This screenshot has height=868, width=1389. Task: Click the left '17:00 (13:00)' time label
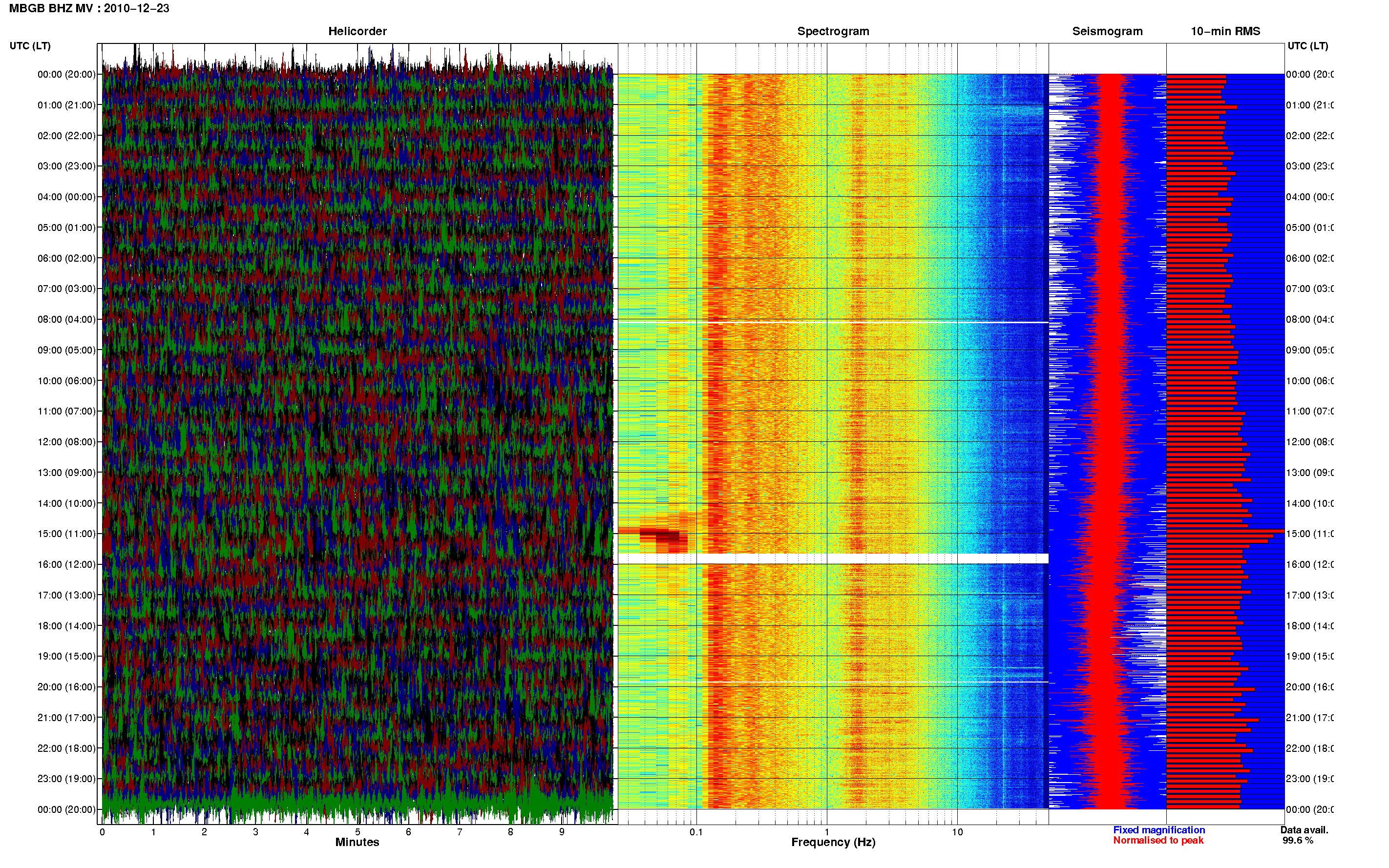point(66,595)
